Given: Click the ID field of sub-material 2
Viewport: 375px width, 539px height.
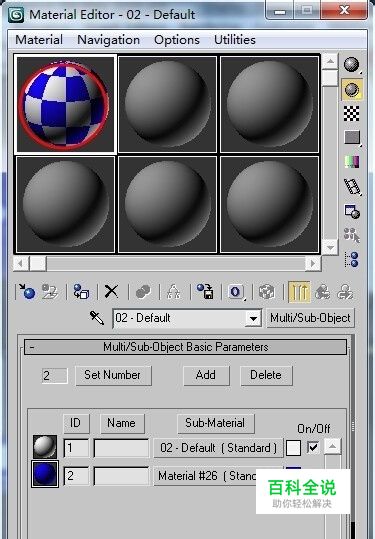Looking at the screenshot, I should pyautogui.click(x=76, y=476).
